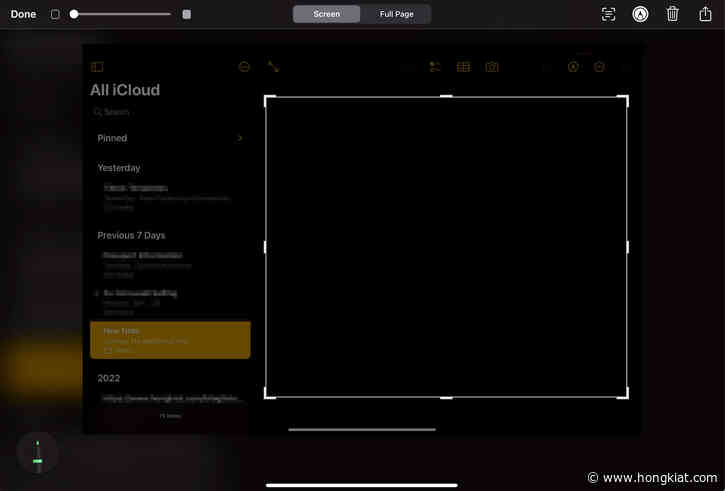The width and height of the screenshot is (725, 491).
Task: Click the Notes ellipsis more icon in preview
Action: pyautogui.click(x=244, y=67)
